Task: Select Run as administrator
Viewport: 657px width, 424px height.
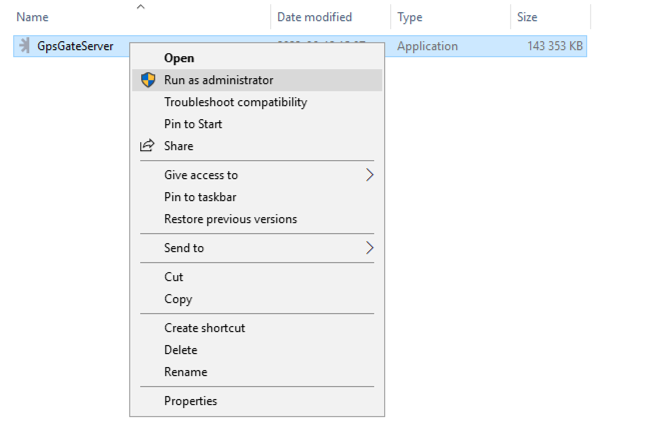Action: (x=257, y=80)
